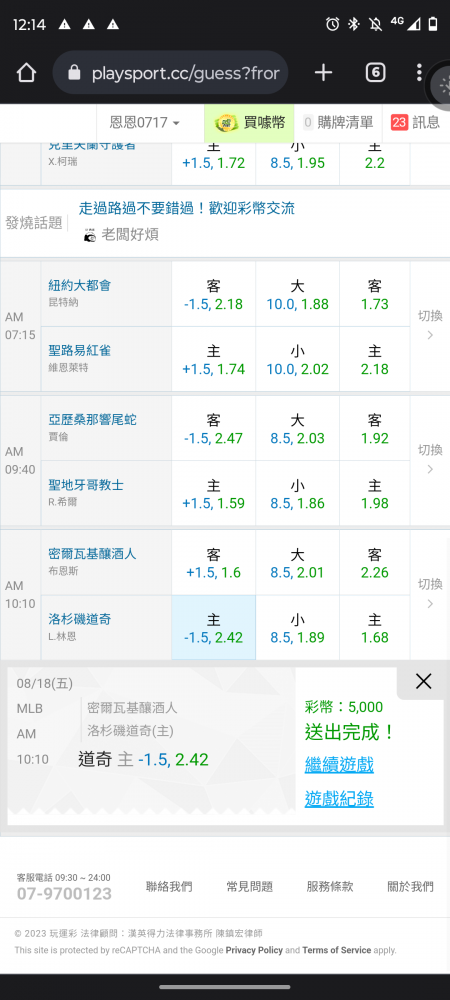Close the bet confirmation panel
The height and width of the screenshot is (1000, 450).
(x=423, y=681)
